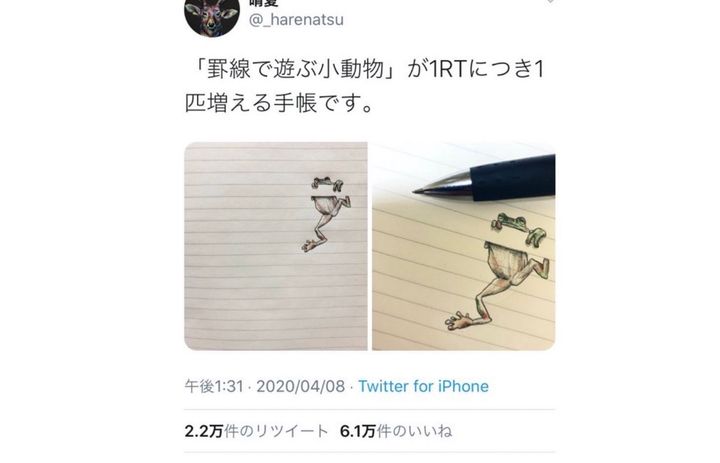Click the green frog head in right photo
720x463 pixels.
(511, 223)
